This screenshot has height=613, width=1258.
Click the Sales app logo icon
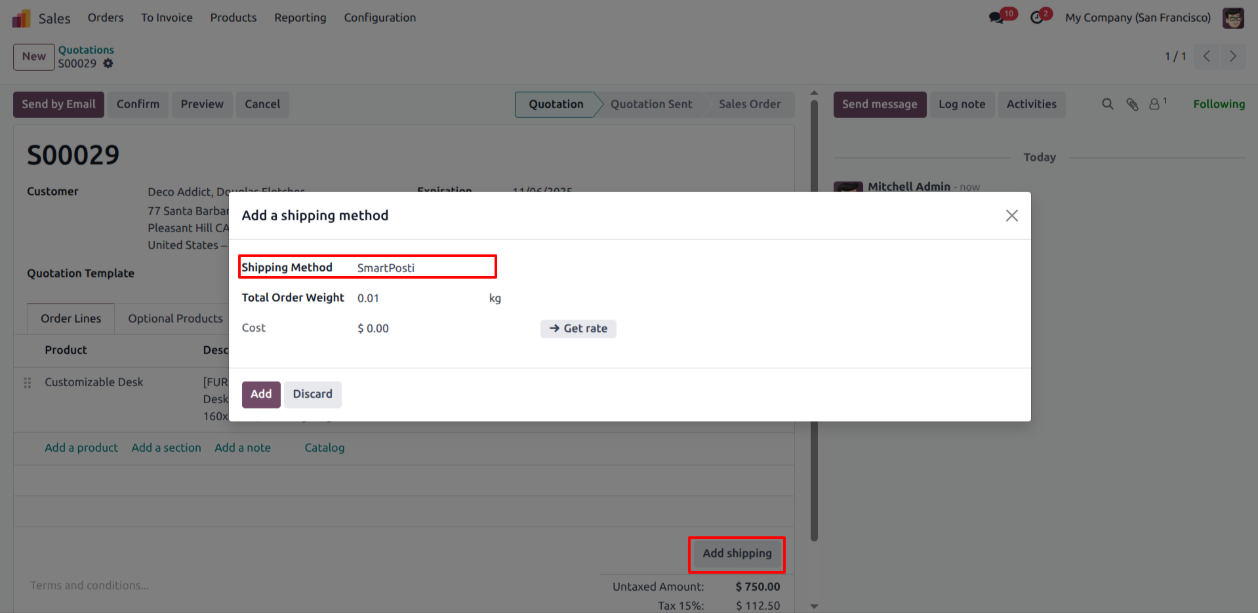(x=21, y=18)
